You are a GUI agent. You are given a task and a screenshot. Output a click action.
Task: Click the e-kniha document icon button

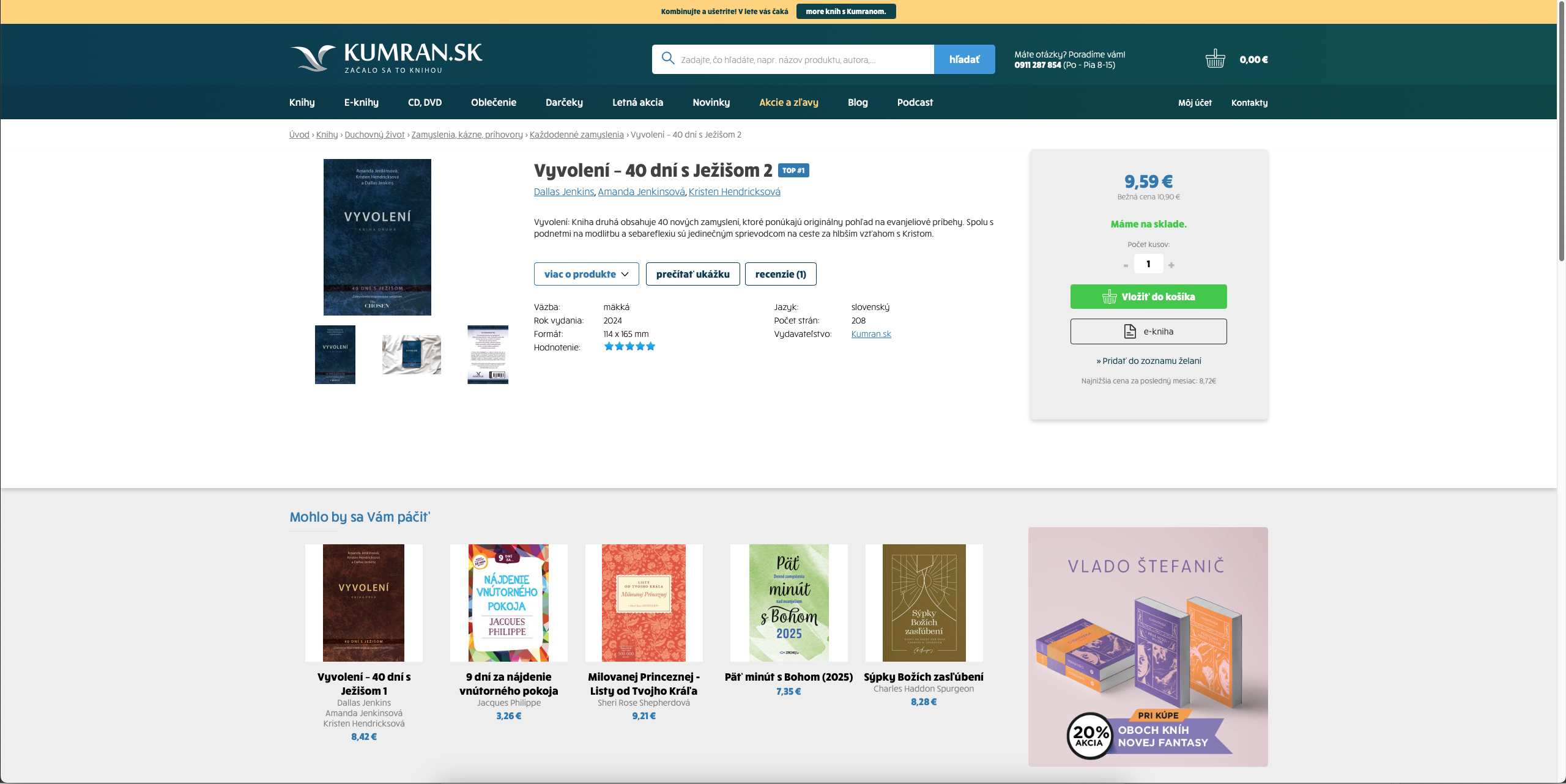click(x=1148, y=331)
